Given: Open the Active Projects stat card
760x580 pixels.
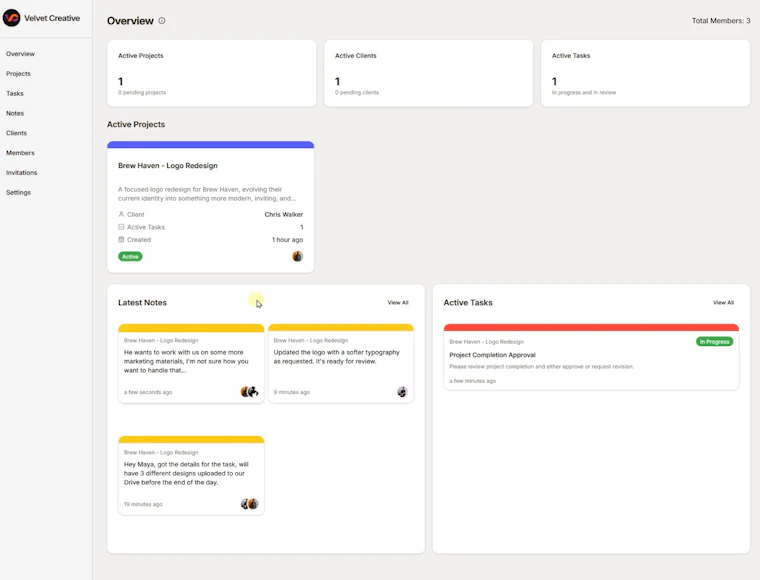Looking at the screenshot, I should tap(212, 73).
